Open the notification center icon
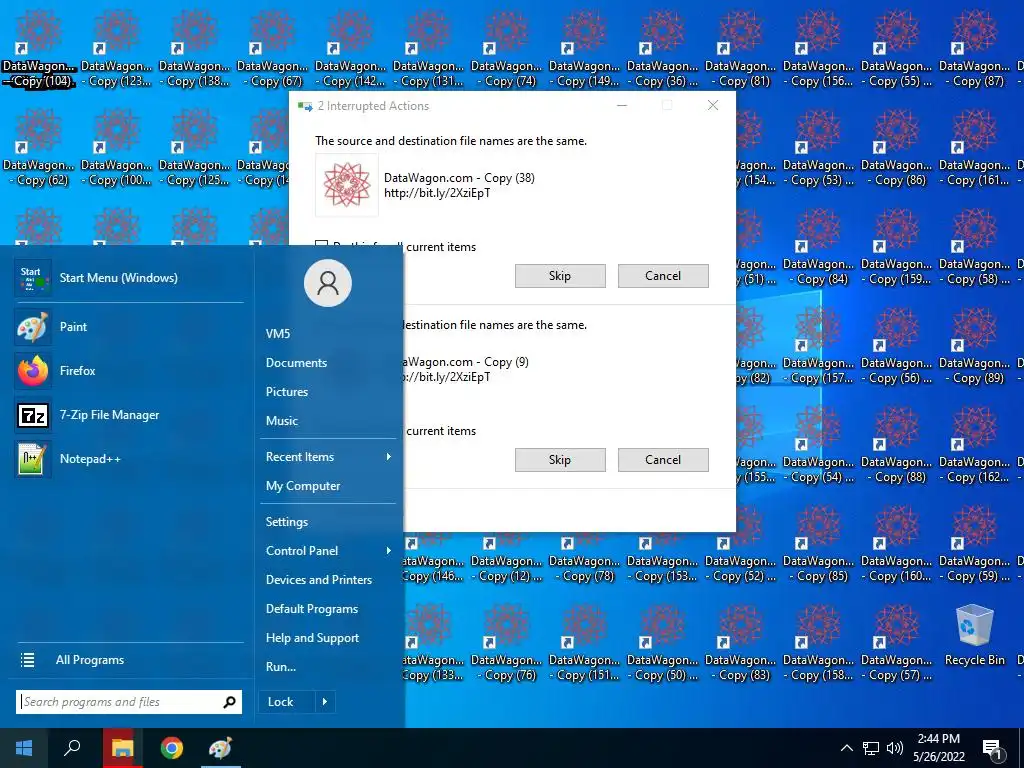1024x768 pixels. 993,748
